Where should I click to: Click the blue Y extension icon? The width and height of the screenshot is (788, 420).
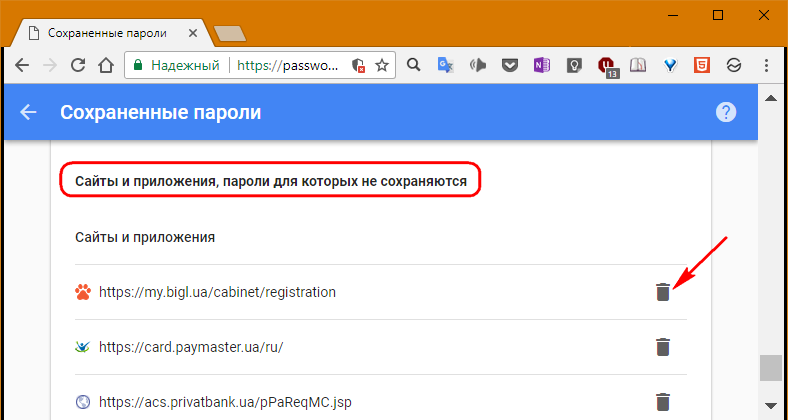coord(670,65)
